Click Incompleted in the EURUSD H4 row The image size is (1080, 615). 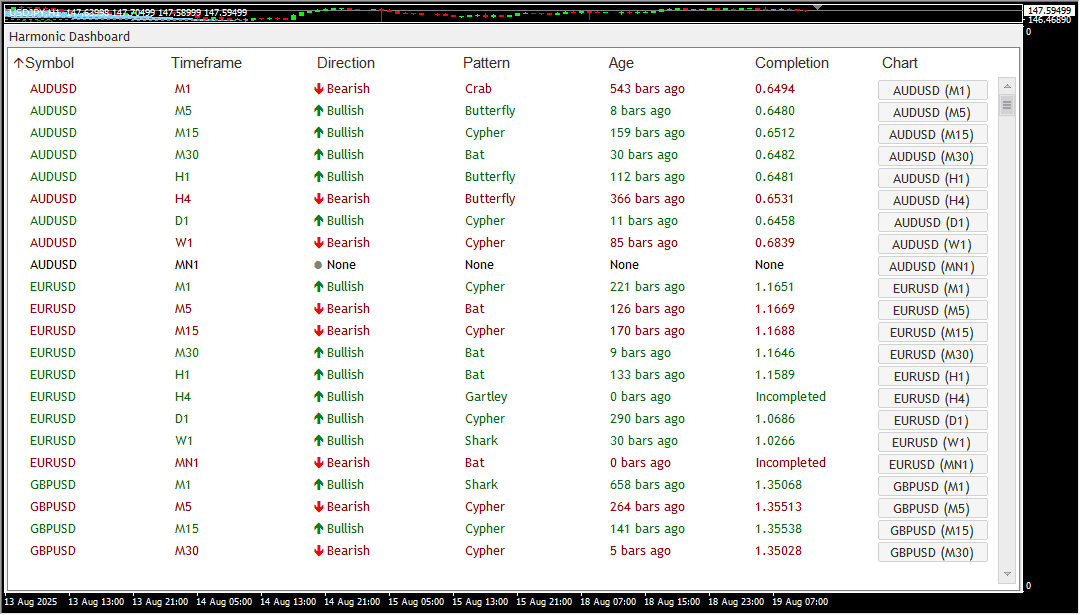click(x=791, y=397)
